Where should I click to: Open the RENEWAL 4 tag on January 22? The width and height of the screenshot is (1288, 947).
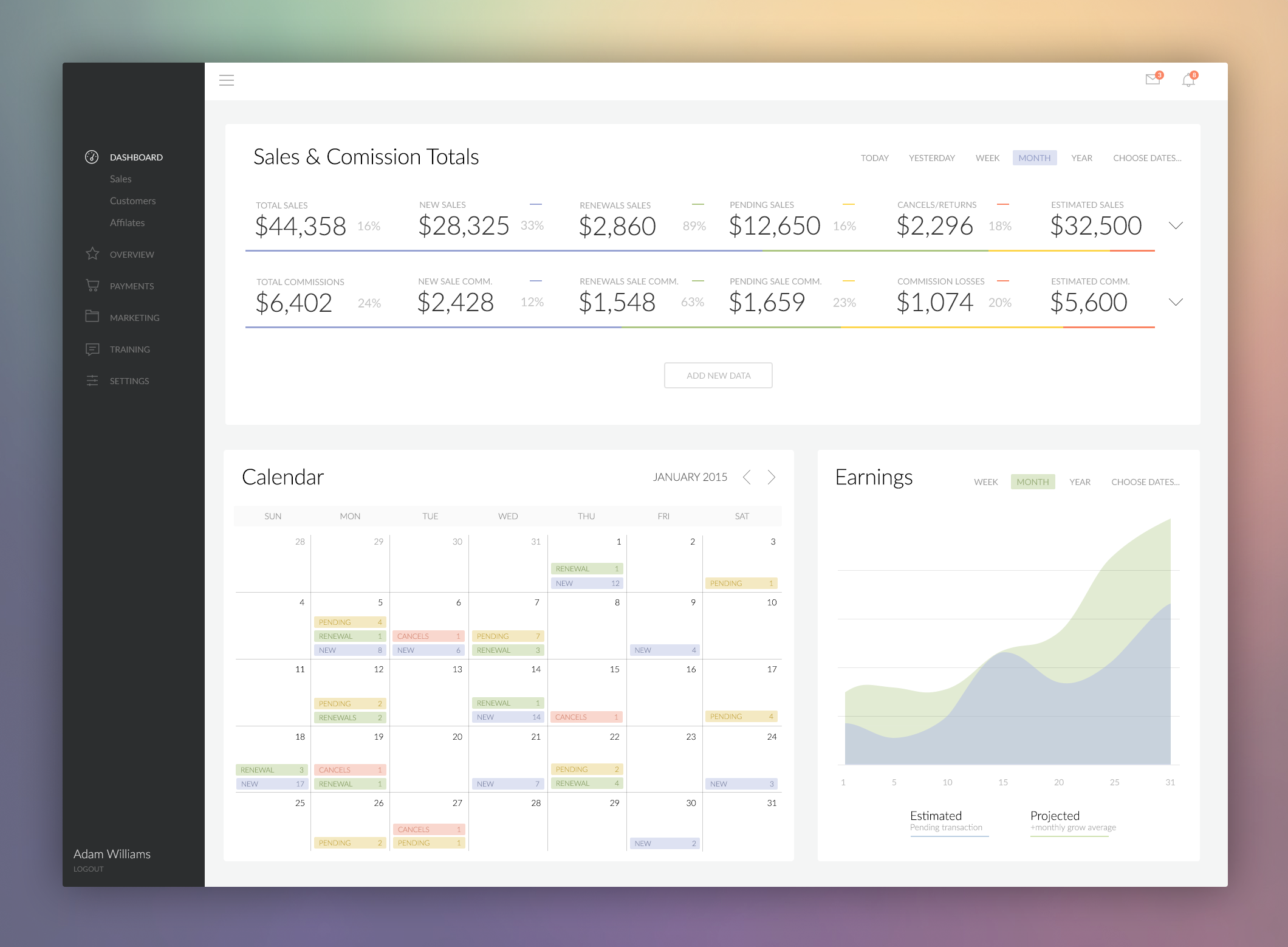[587, 783]
